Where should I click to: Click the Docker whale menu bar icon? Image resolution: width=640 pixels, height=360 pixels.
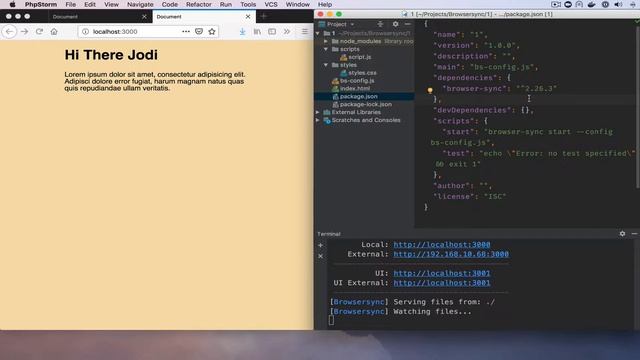click(x=591, y=4)
